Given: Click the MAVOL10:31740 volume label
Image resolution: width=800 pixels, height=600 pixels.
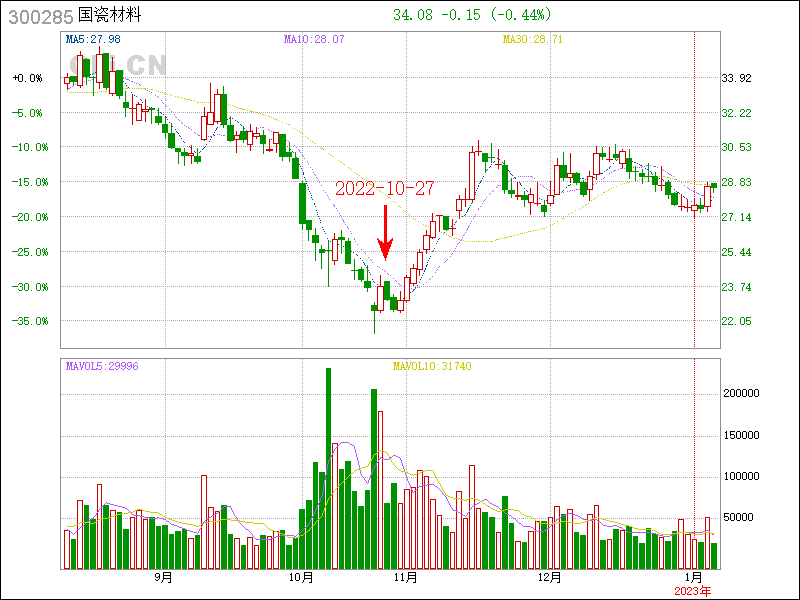Looking at the screenshot, I should pos(432,366).
